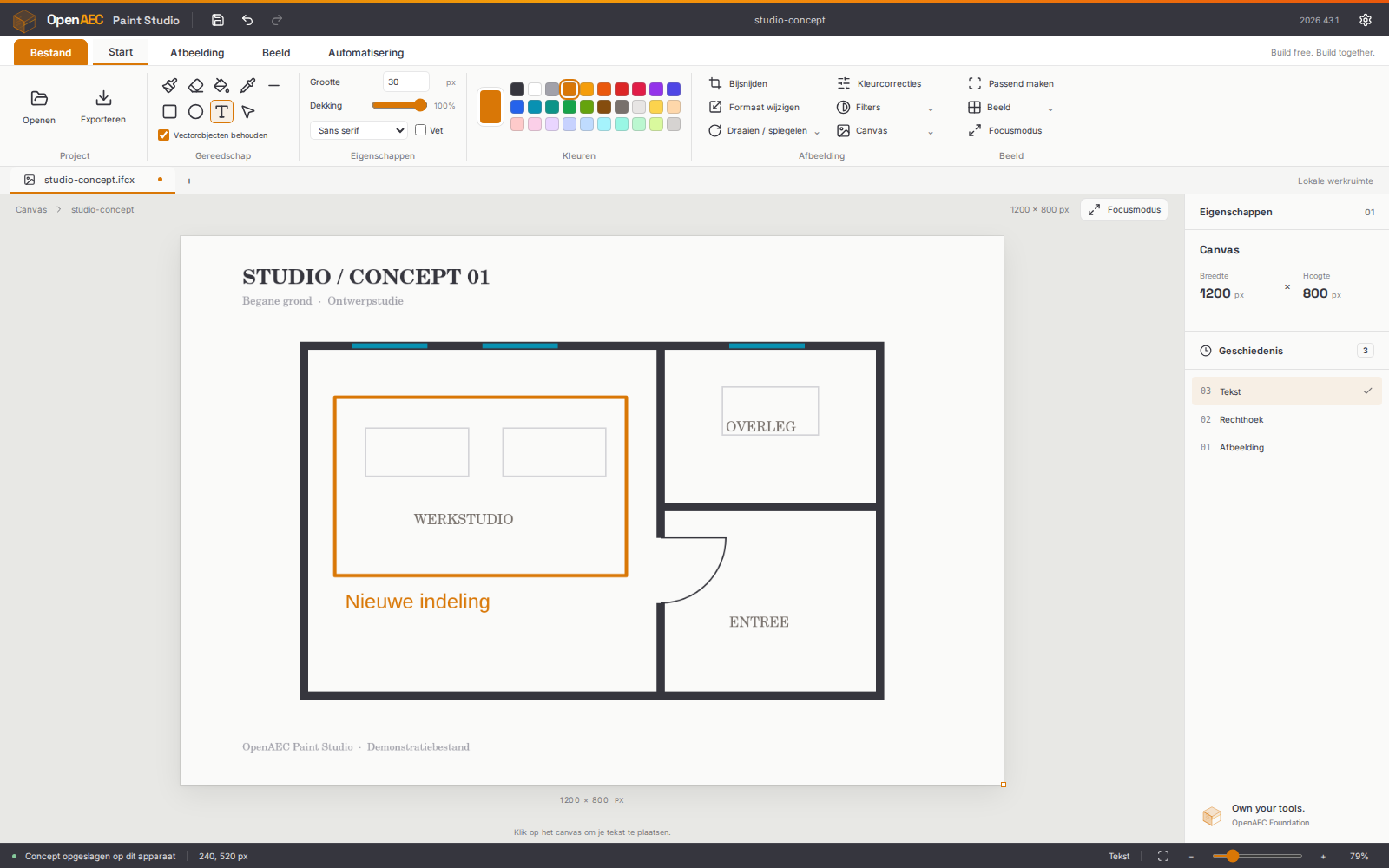Adjust the Dekking opacity slider

pyautogui.click(x=399, y=105)
